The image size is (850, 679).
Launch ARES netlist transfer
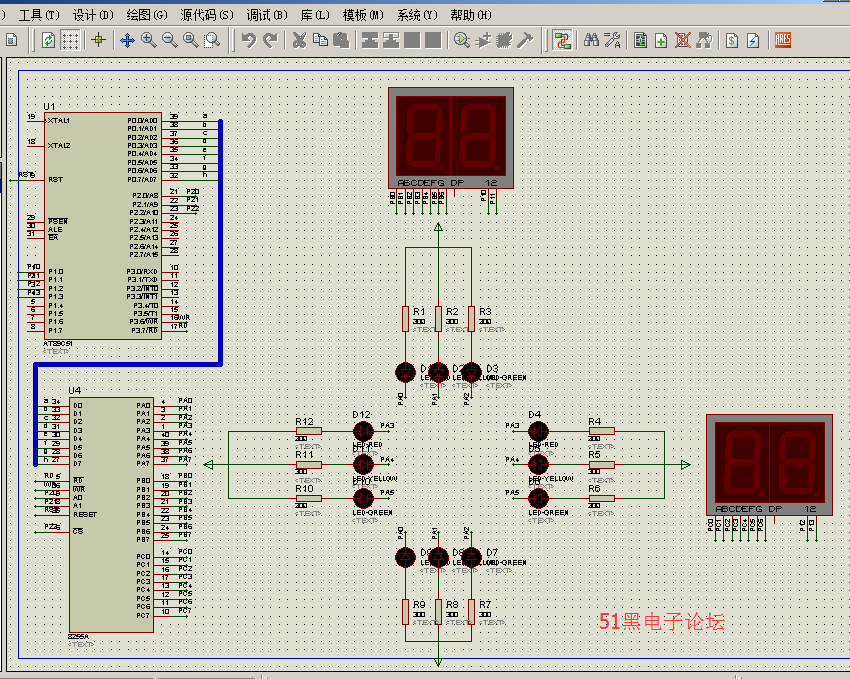[782, 40]
